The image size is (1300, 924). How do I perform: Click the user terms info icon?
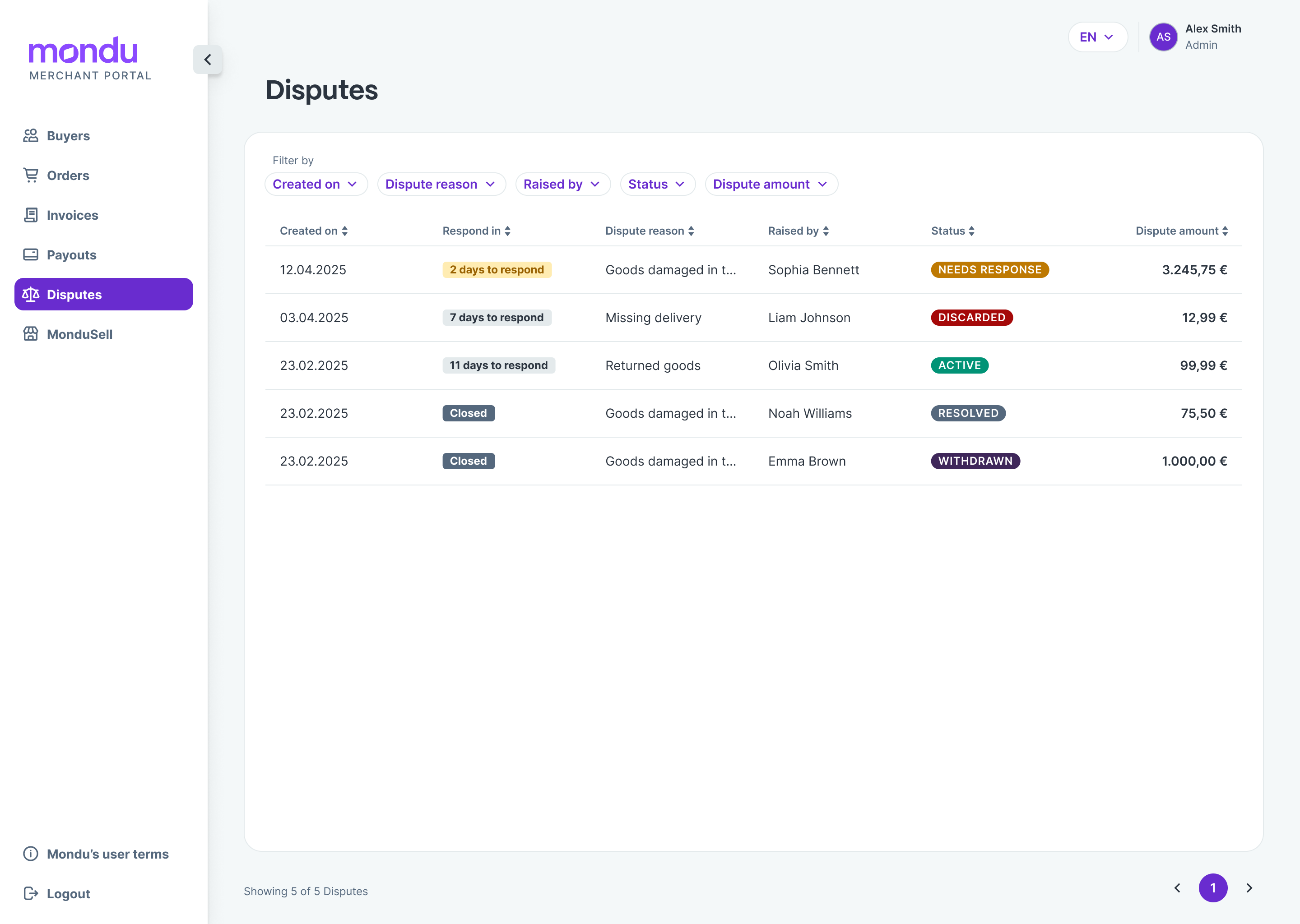click(31, 854)
